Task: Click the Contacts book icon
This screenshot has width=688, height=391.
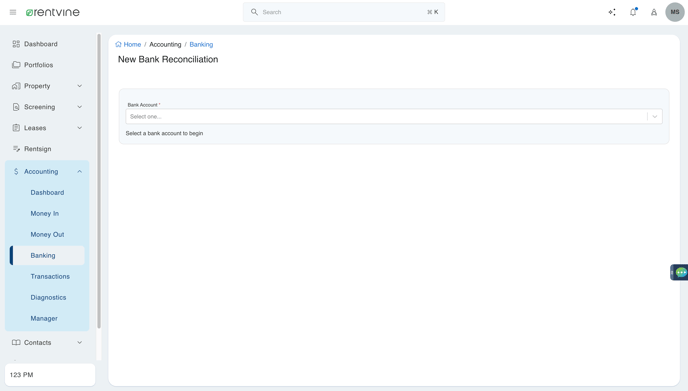Action: tap(16, 343)
